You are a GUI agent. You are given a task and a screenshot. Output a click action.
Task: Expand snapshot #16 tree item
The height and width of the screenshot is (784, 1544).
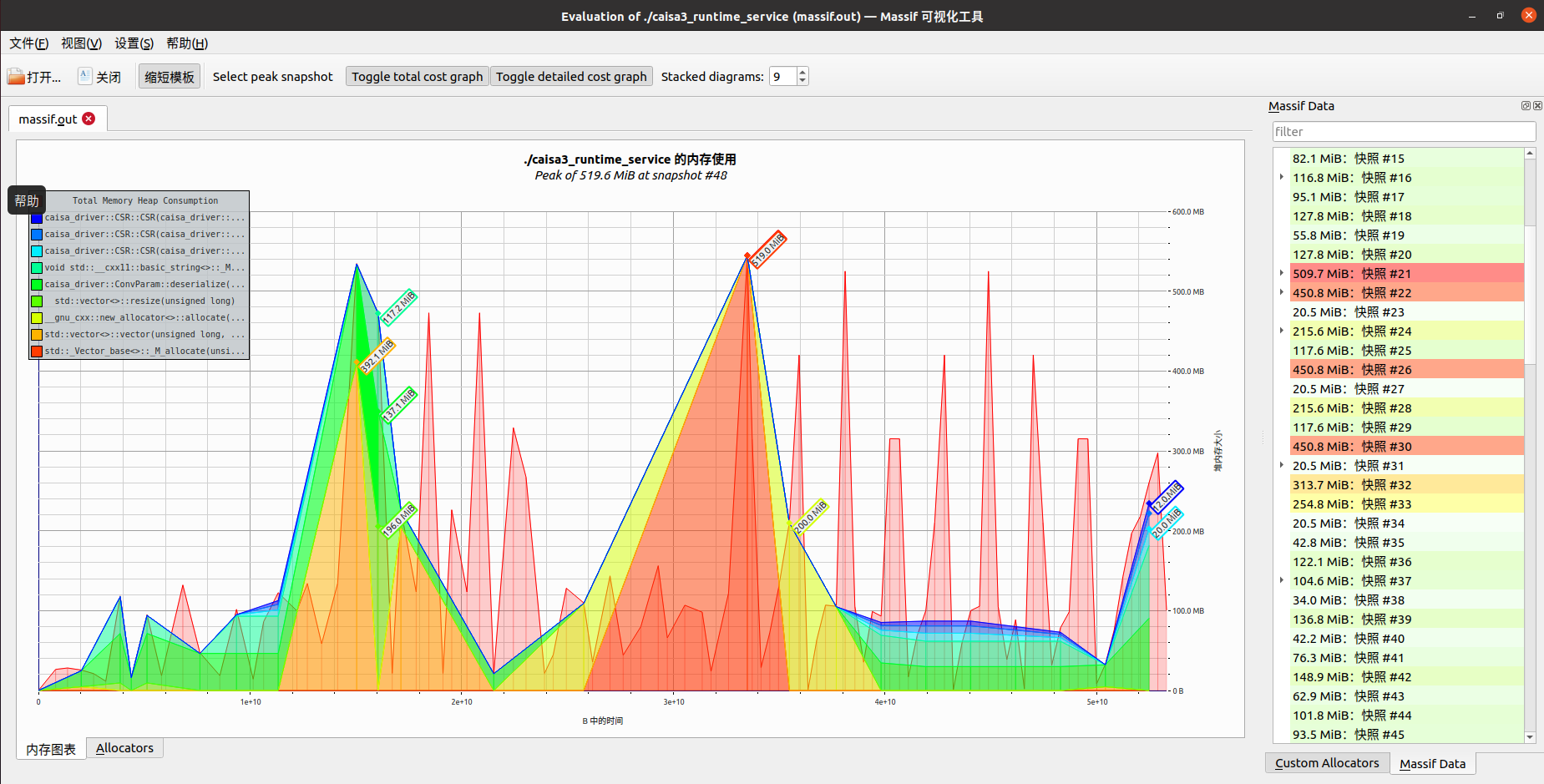(1282, 178)
